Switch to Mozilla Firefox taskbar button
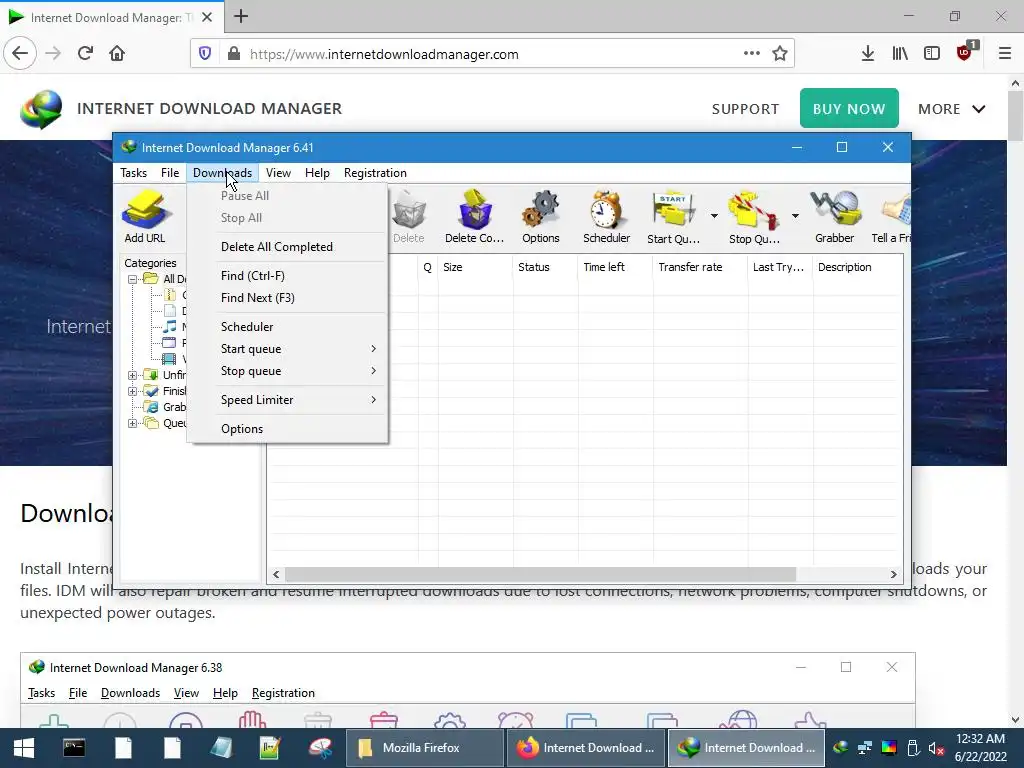The height and width of the screenshot is (768, 1024). (425, 748)
